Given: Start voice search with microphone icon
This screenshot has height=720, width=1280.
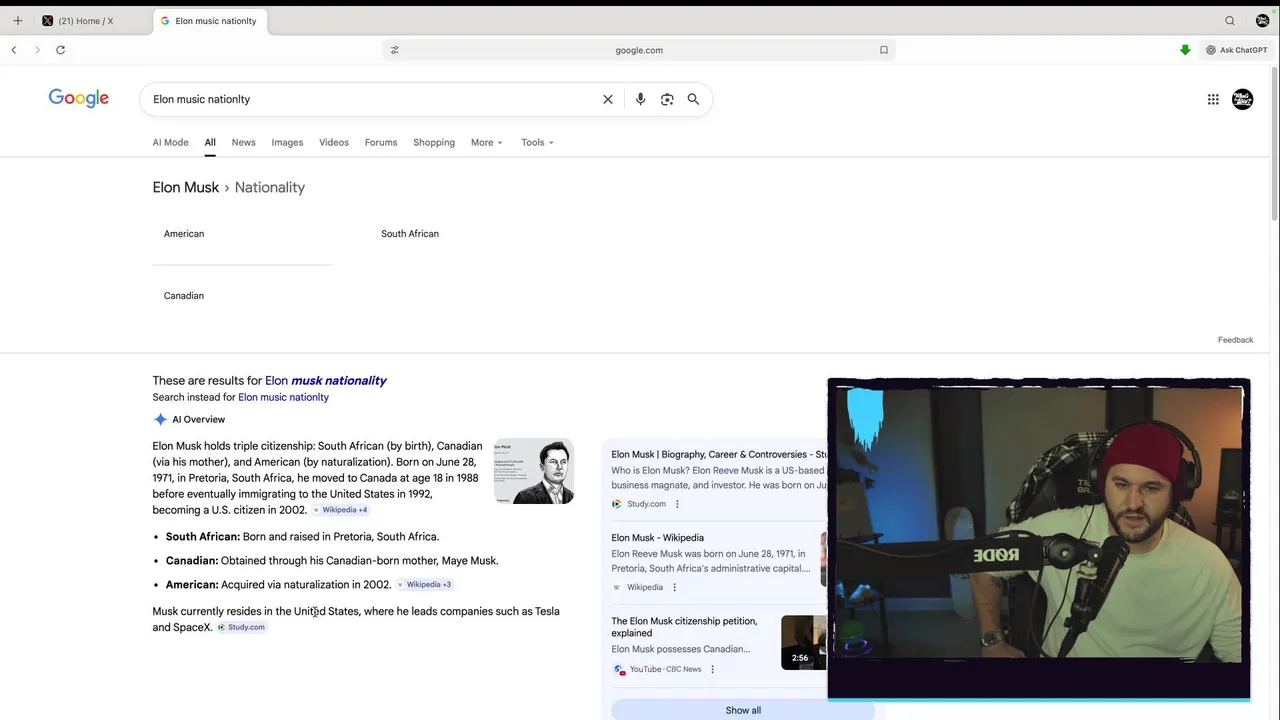Looking at the screenshot, I should [x=640, y=99].
